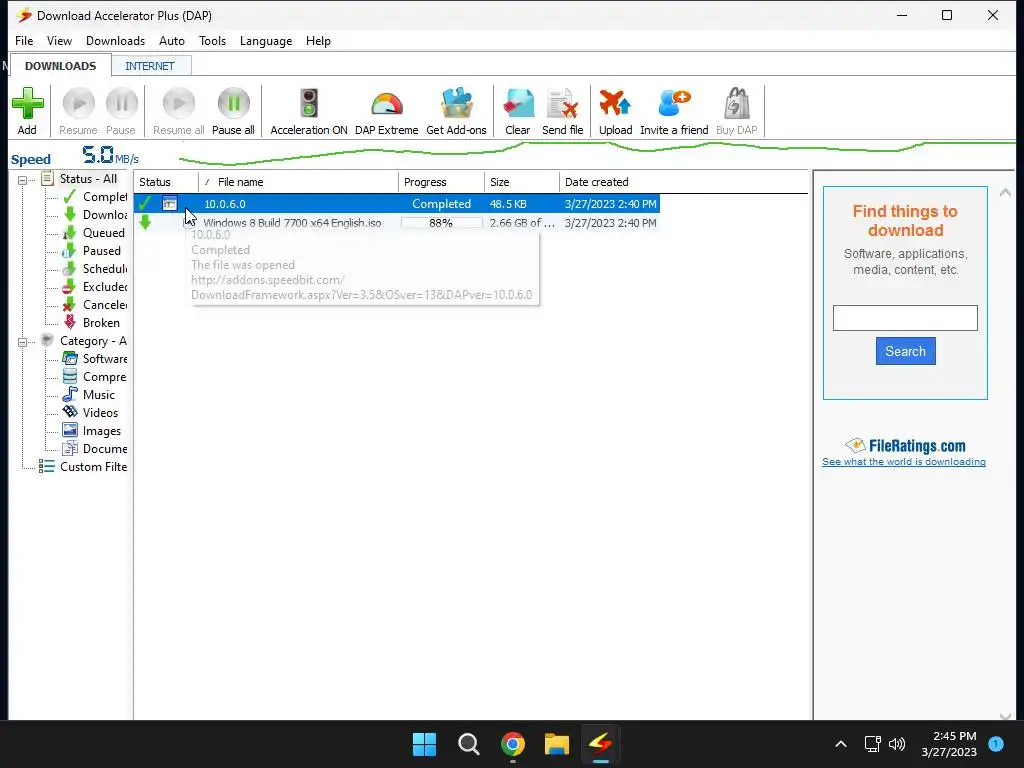Screen dimensions: 1024x768
Task: Select Custom Filter tree item
Action: click(x=83, y=467)
